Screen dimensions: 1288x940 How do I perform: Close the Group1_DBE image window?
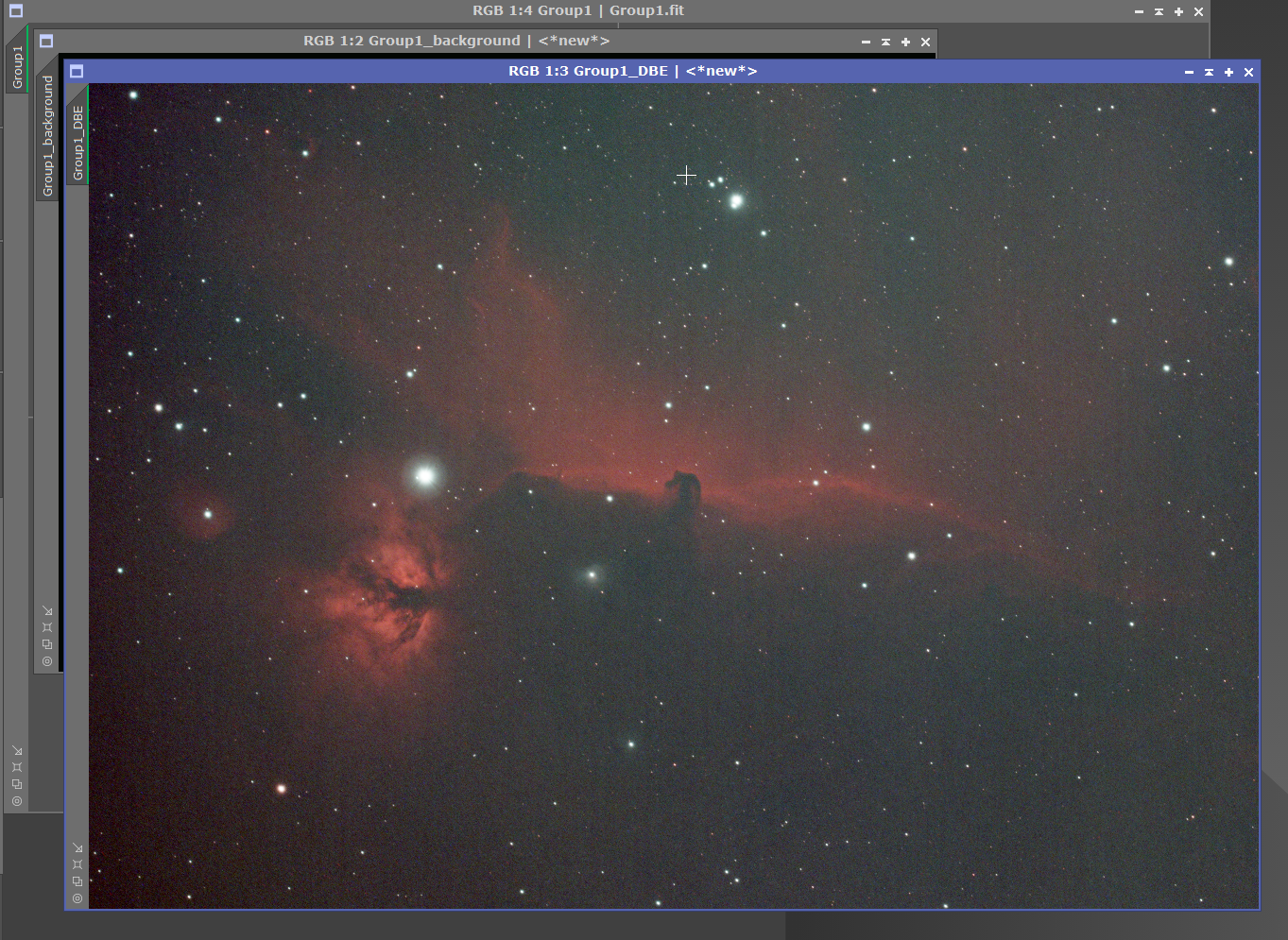click(1248, 72)
